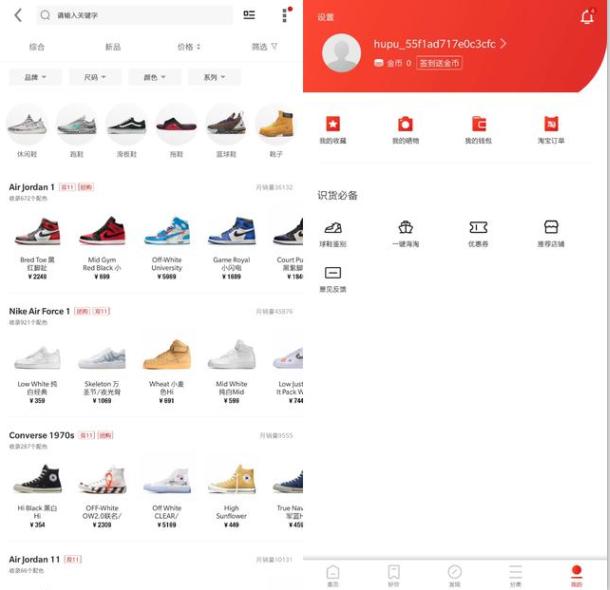
Task: Open the Wheat Hi ¥691 shoe
Action: [x=167, y=370]
